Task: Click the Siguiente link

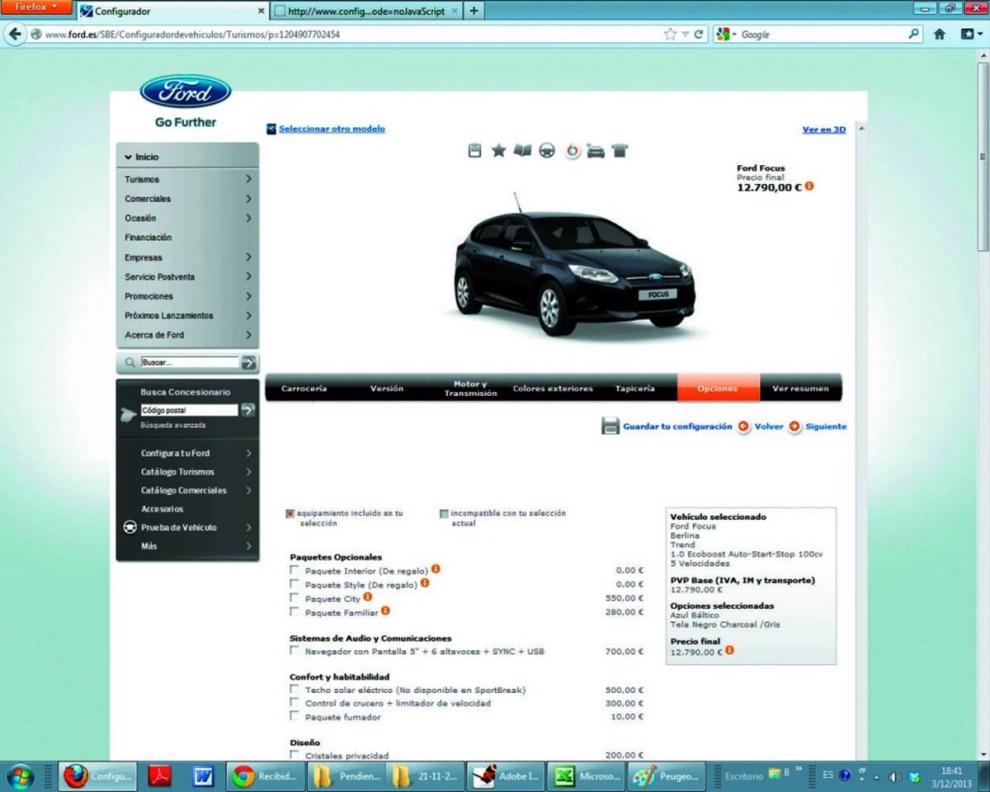Action: coord(826,426)
